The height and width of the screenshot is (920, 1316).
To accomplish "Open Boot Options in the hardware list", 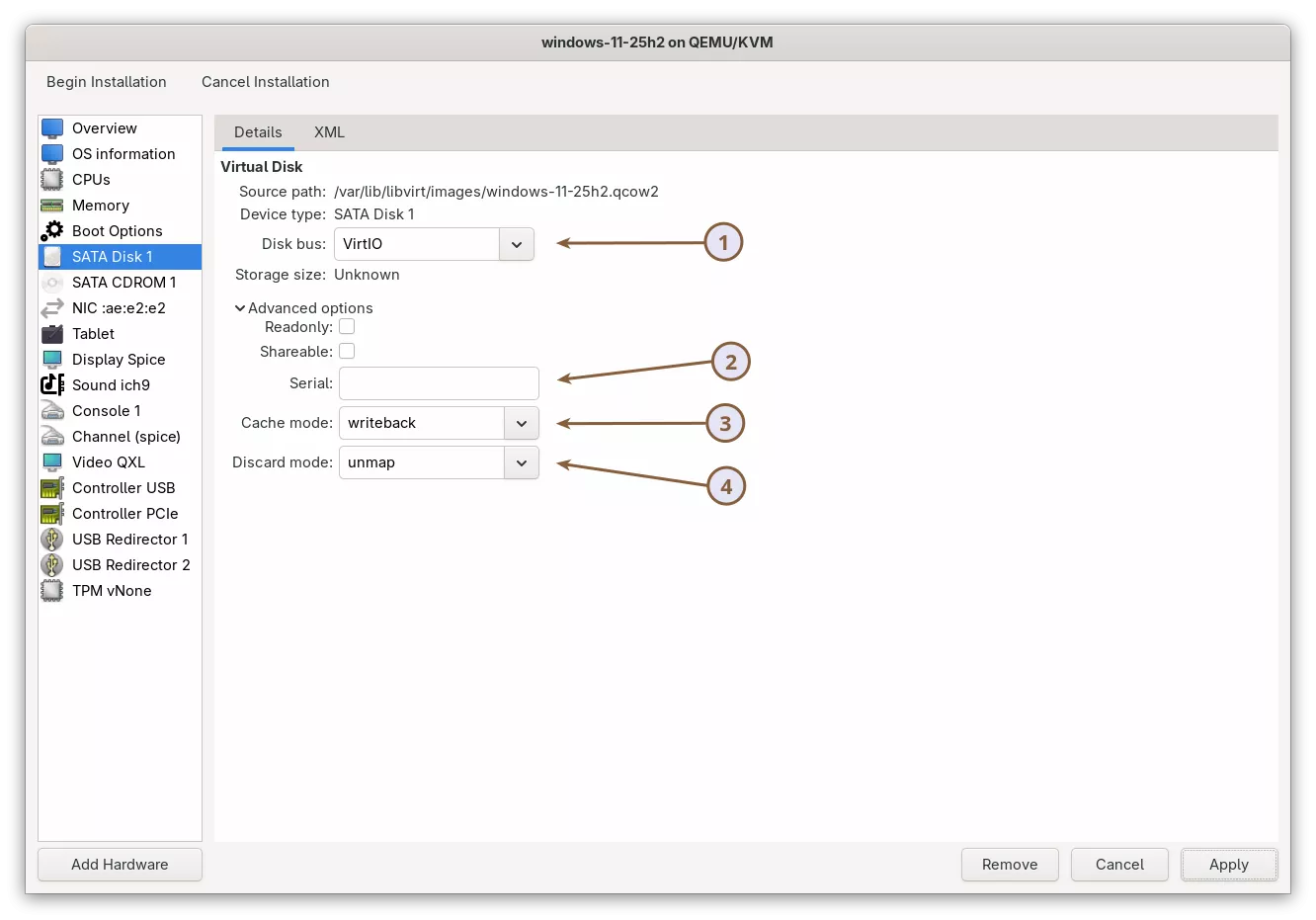I will 120,231.
